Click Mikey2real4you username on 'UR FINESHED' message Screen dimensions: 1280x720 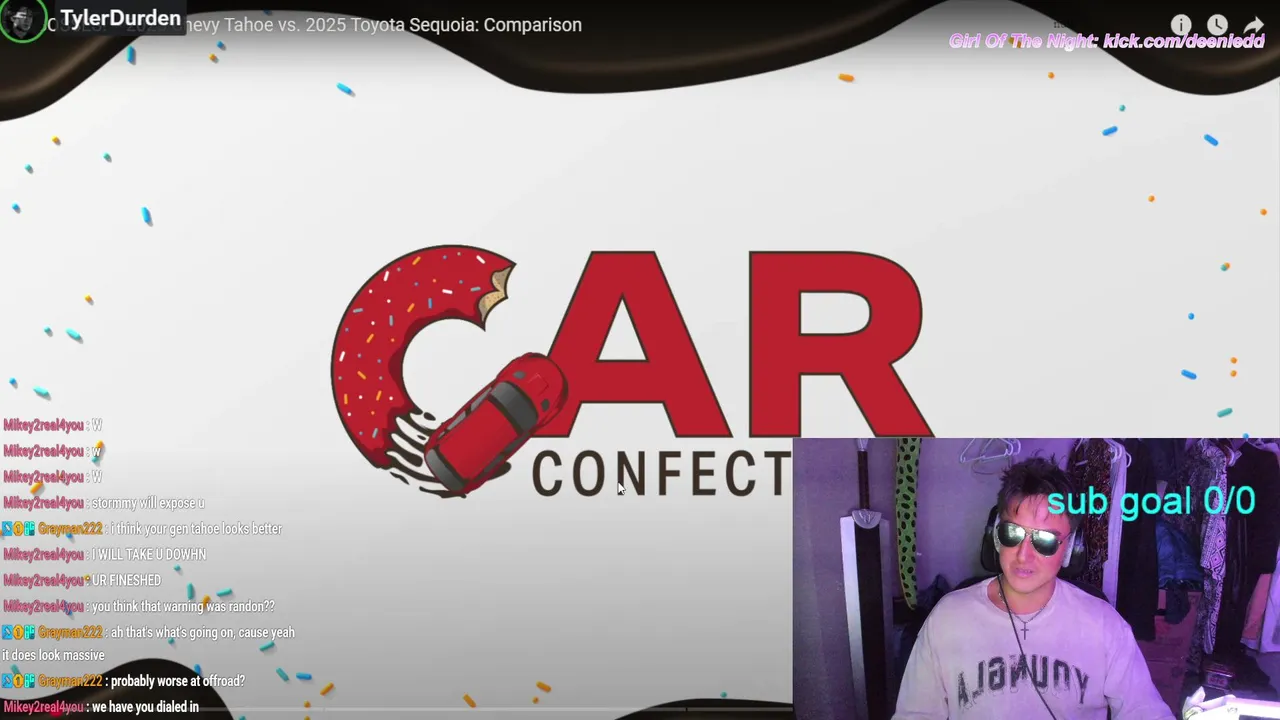click(x=43, y=581)
